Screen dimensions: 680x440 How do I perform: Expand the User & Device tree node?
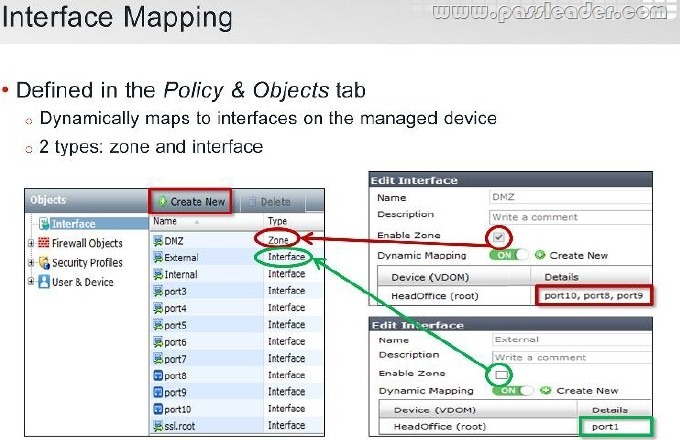point(31,282)
